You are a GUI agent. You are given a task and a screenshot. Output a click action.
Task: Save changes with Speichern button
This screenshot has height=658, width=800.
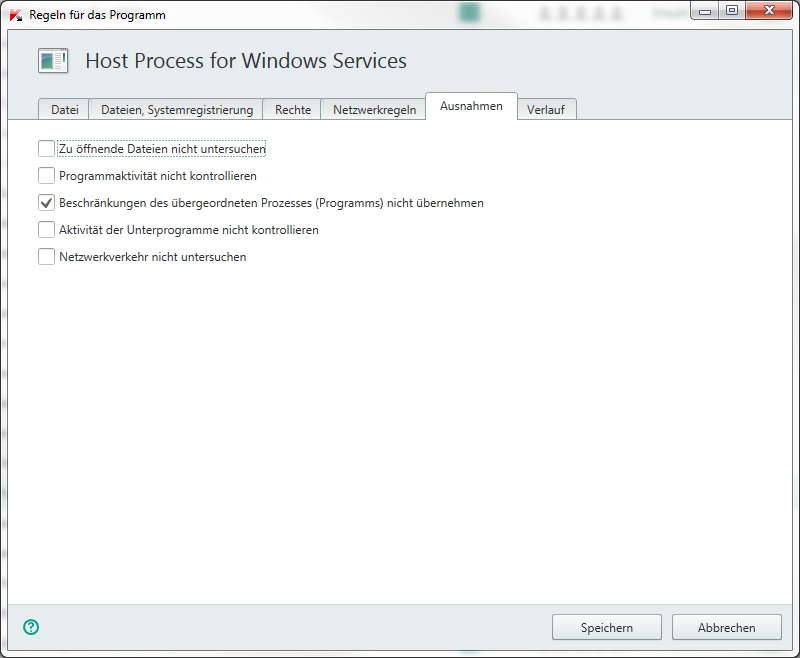pos(607,627)
